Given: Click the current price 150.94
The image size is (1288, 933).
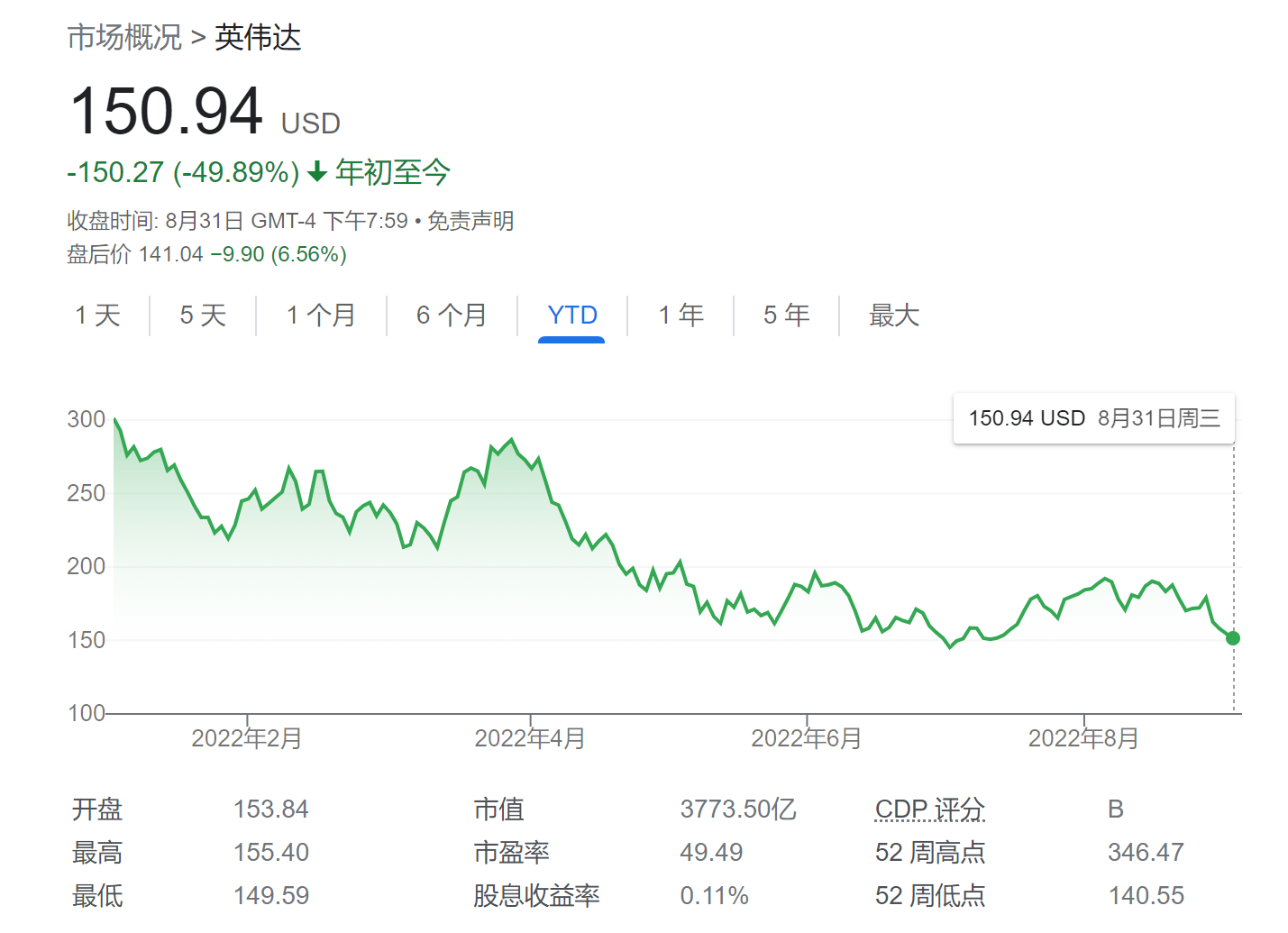Looking at the screenshot, I should pos(167,112).
